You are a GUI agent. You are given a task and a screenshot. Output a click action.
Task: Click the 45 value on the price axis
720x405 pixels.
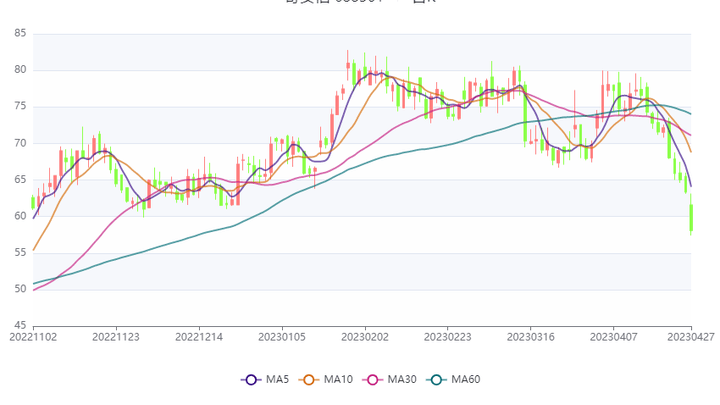tap(20, 326)
